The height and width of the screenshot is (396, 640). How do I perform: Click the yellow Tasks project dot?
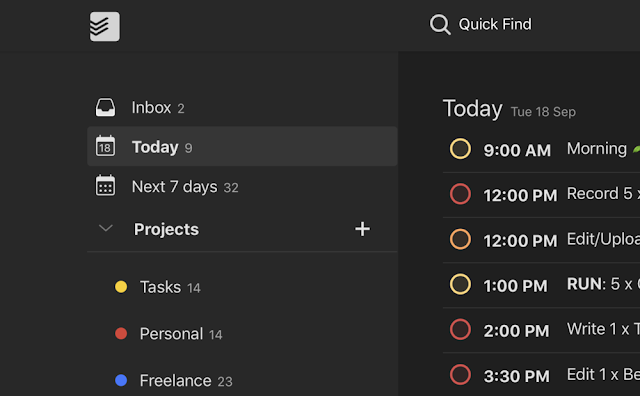[121, 287]
